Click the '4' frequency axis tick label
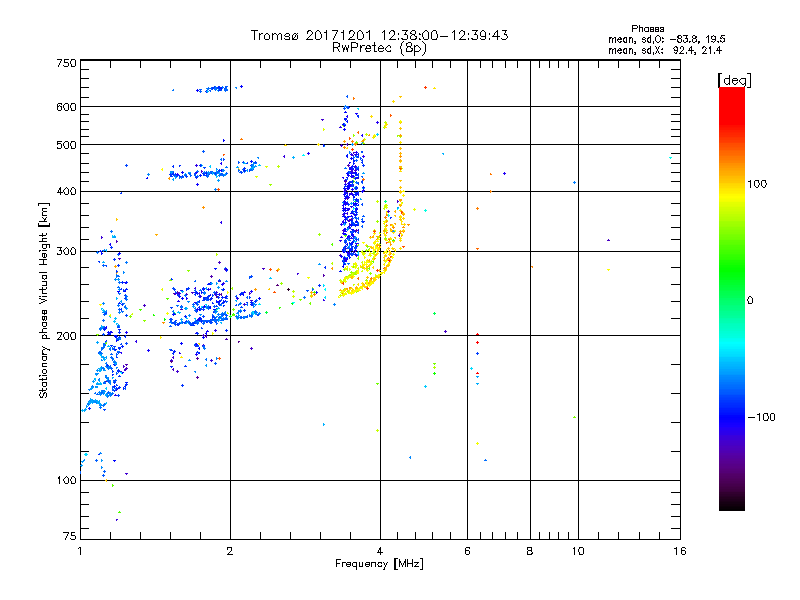 (x=380, y=551)
